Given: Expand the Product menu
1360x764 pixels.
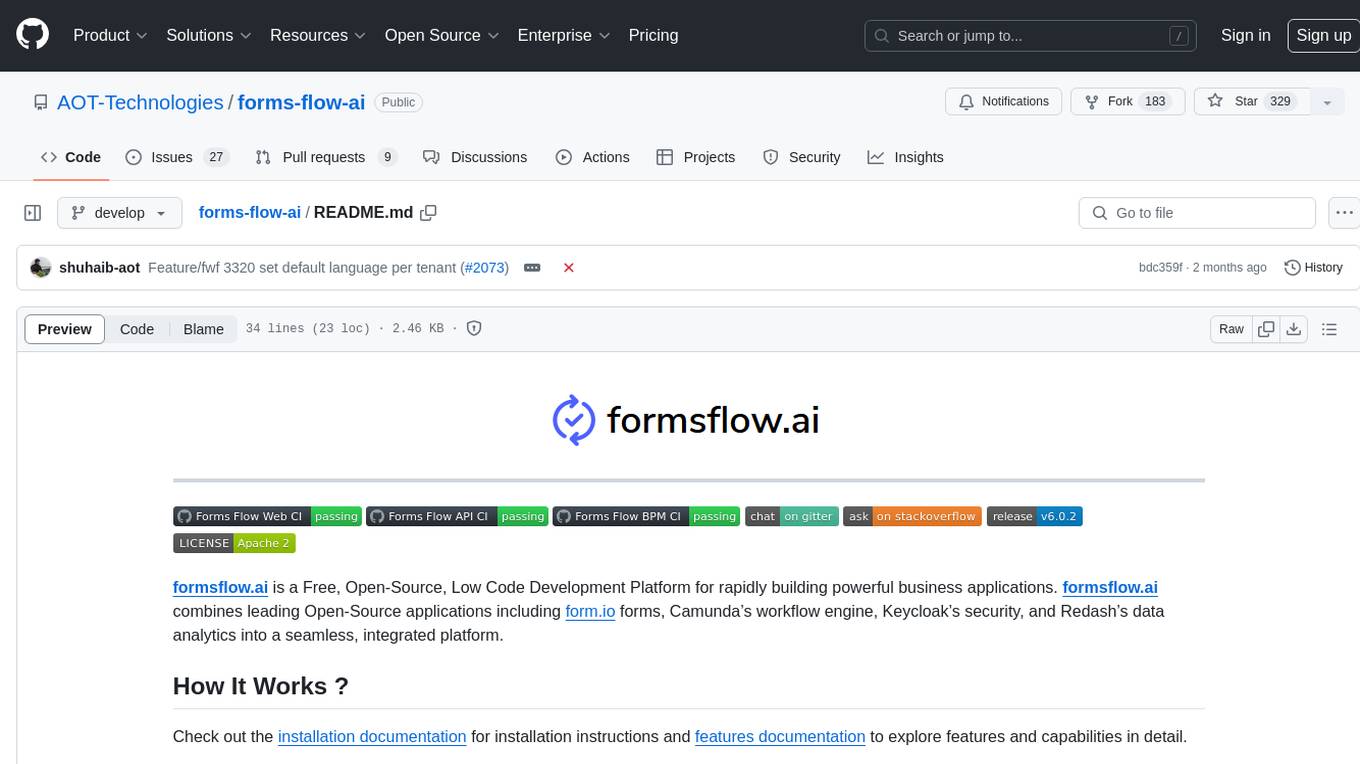Looking at the screenshot, I should (110, 35).
